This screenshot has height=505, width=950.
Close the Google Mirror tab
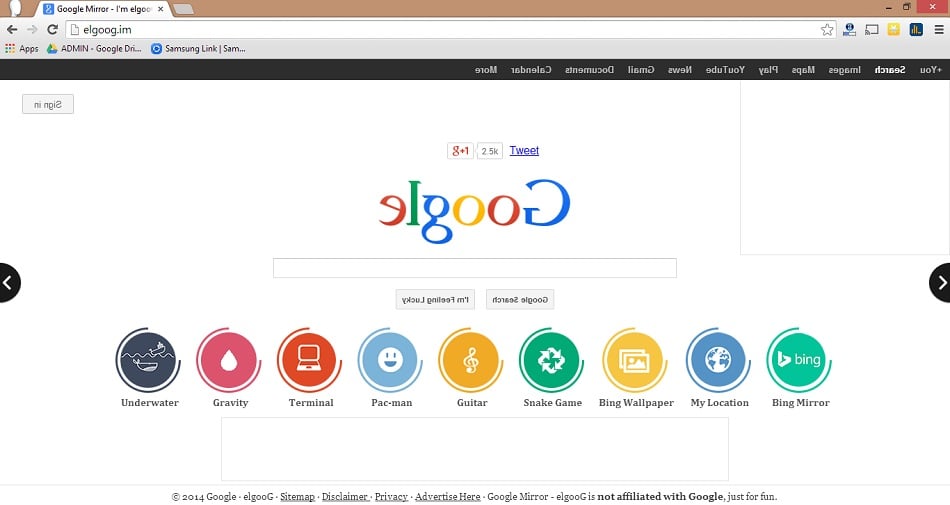tap(161, 9)
